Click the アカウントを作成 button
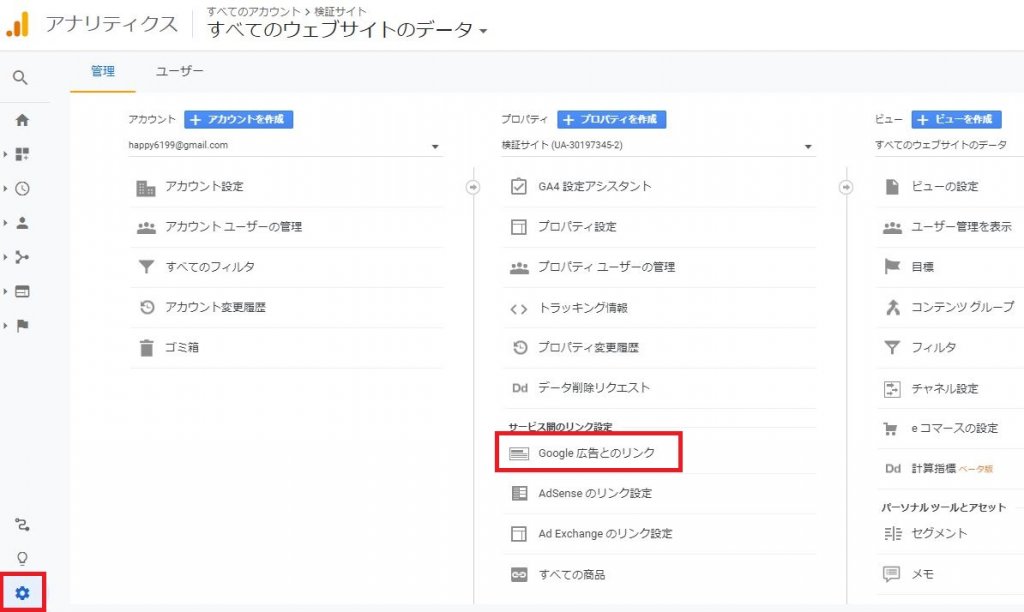This screenshot has width=1024, height=612. click(238, 120)
